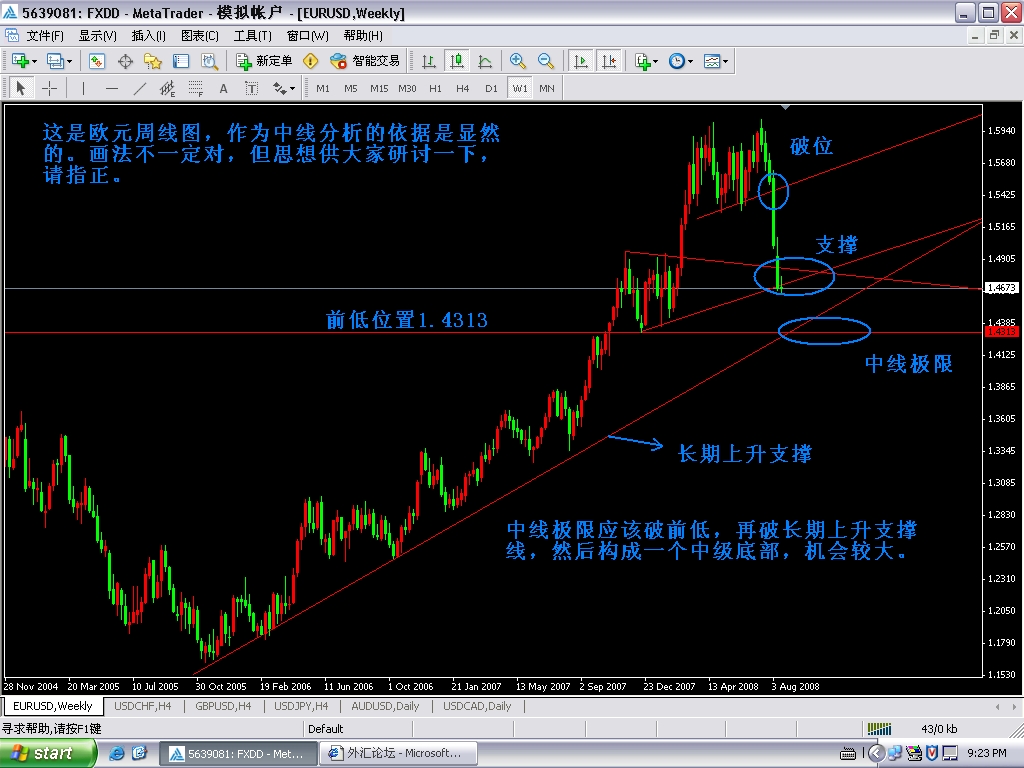Viewport: 1024px width, 768px height.
Task: Switch to USDJPY,H4 chart tab
Action: 301,706
